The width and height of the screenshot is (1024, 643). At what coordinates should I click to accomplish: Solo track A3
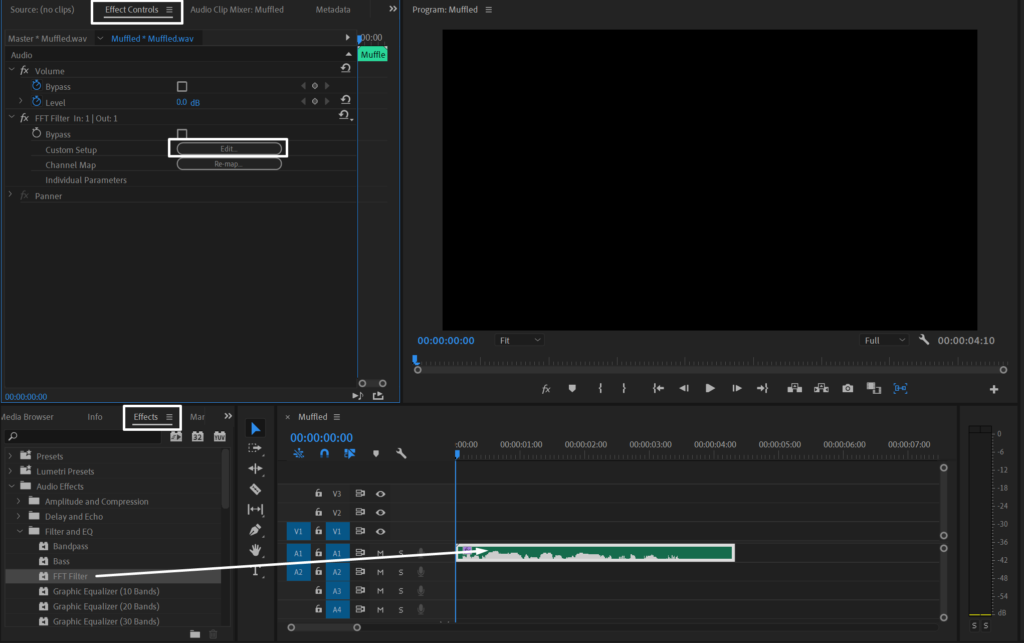coord(401,591)
